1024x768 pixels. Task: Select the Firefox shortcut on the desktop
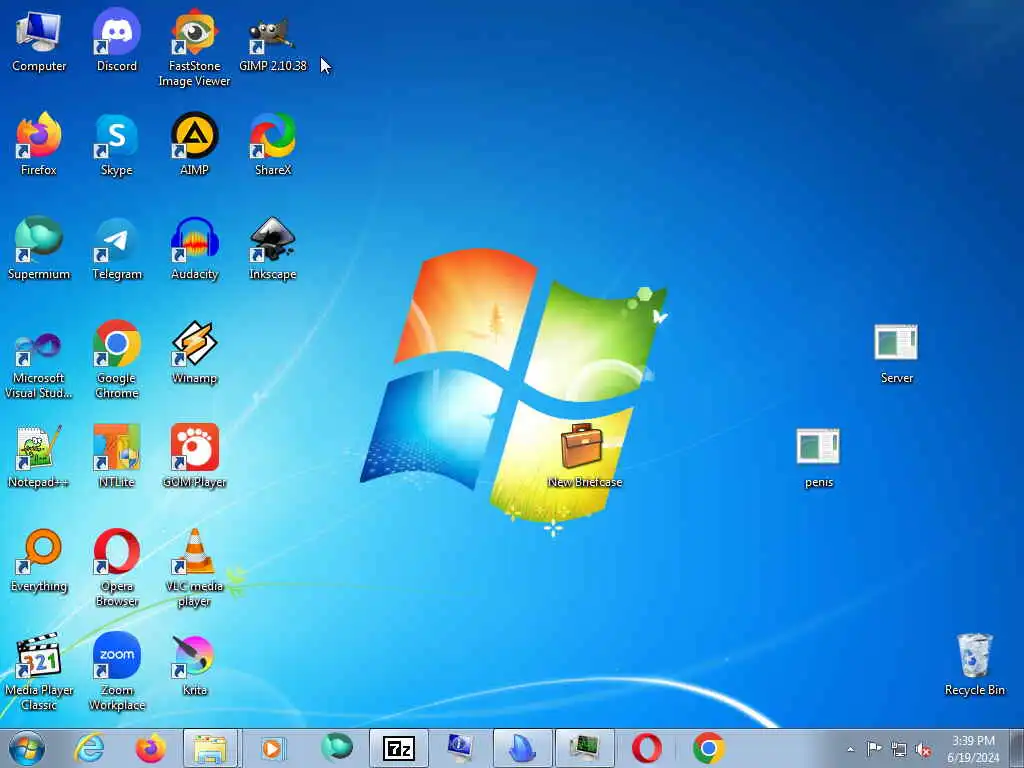(39, 144)
